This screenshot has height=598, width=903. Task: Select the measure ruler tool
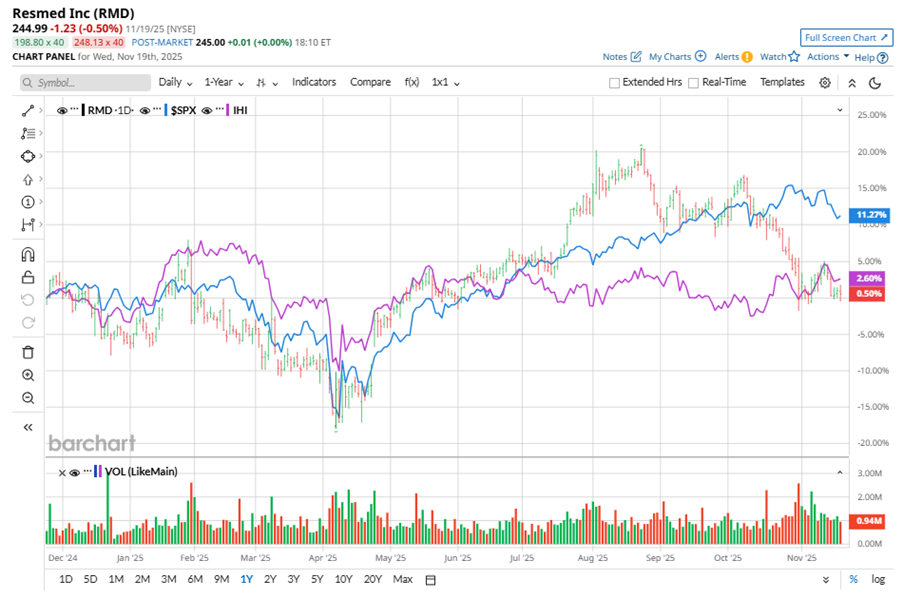click(28, 224)
